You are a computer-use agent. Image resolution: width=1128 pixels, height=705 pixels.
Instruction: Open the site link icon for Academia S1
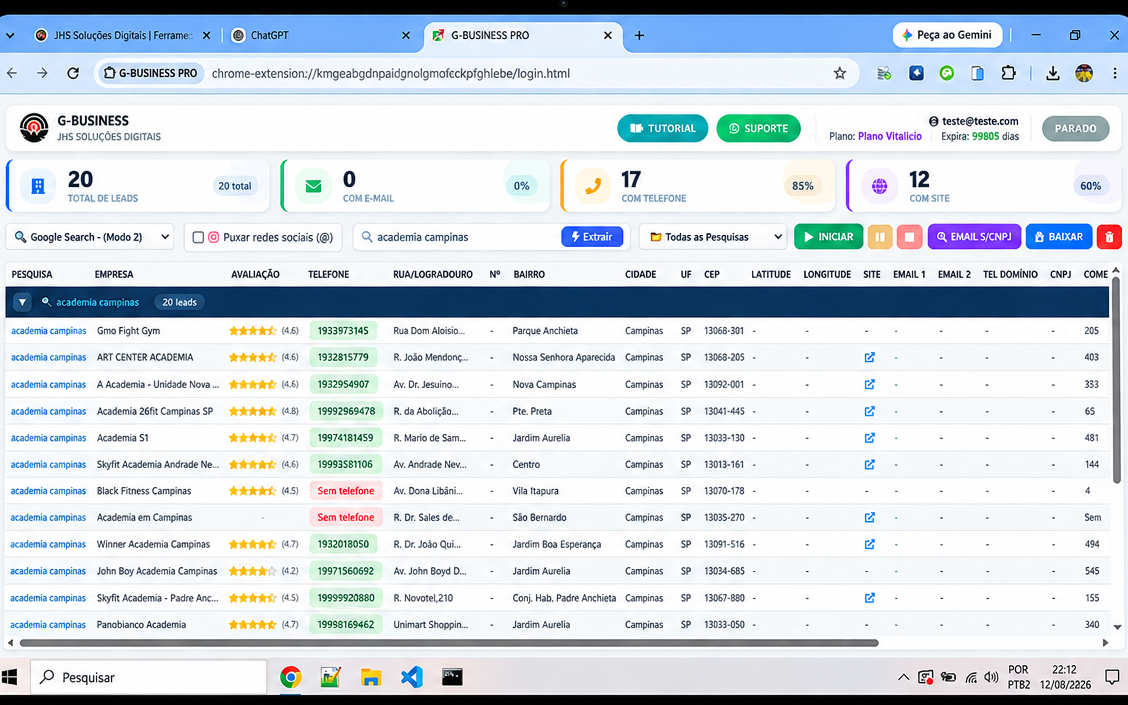tap(870, 438)
